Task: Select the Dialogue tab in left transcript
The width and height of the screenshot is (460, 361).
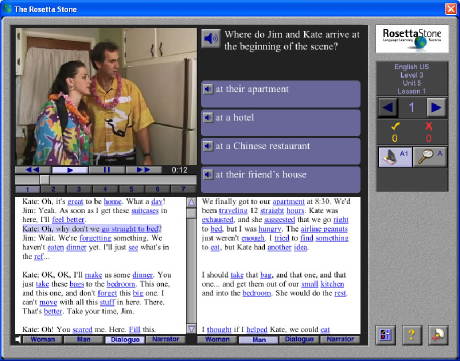Action: [x=125, y=339]
